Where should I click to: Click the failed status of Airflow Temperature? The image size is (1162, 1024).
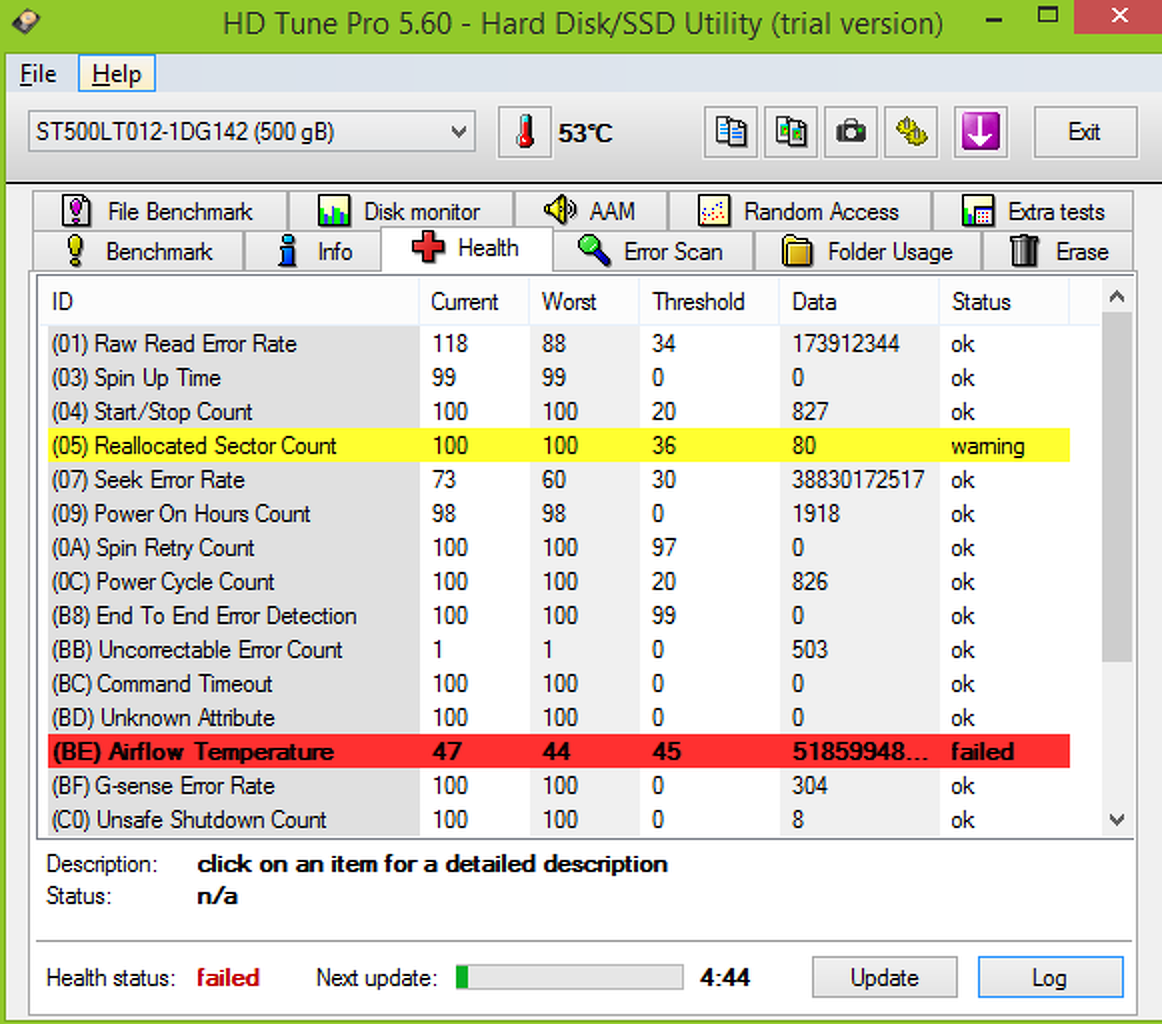[x=983, y=751]
